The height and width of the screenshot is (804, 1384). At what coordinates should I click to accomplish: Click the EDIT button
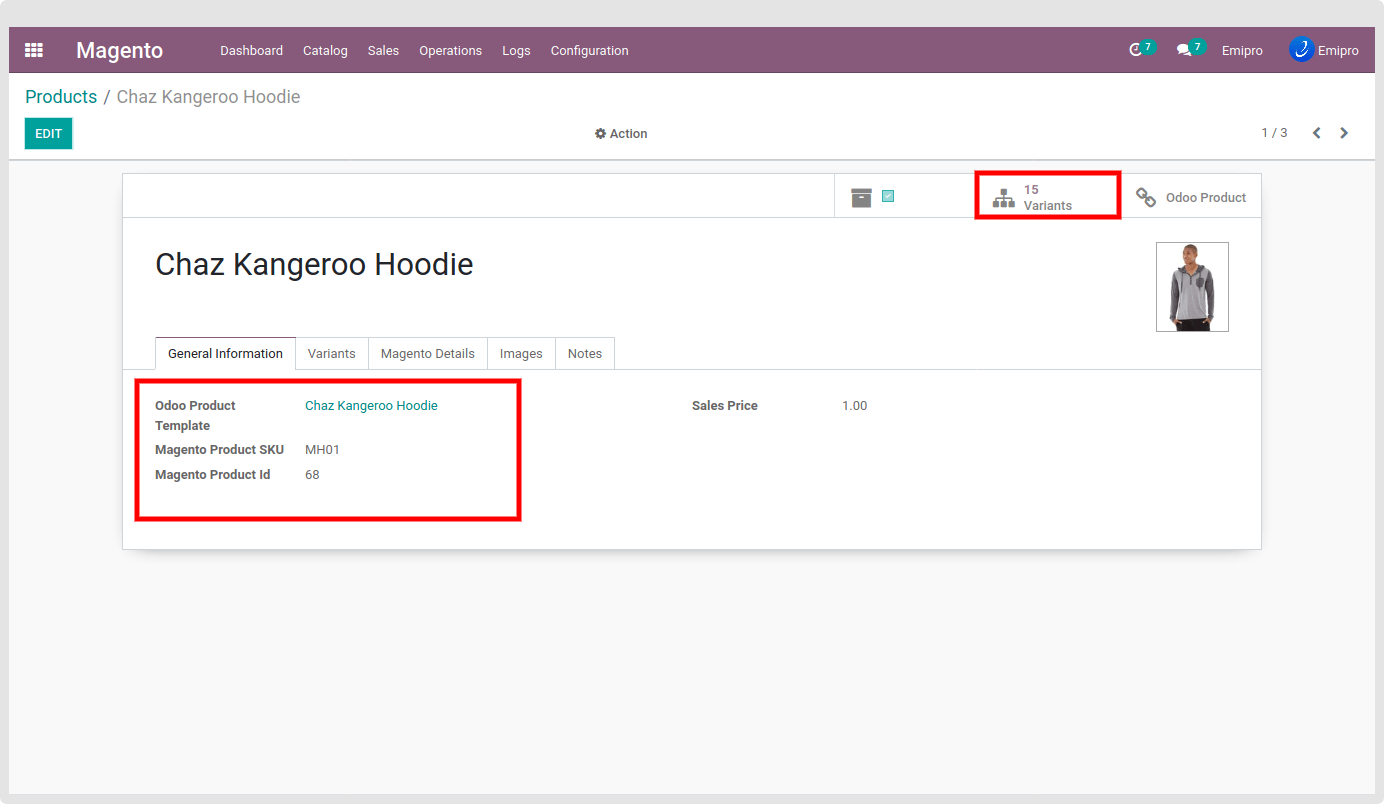tap(49, 133)
